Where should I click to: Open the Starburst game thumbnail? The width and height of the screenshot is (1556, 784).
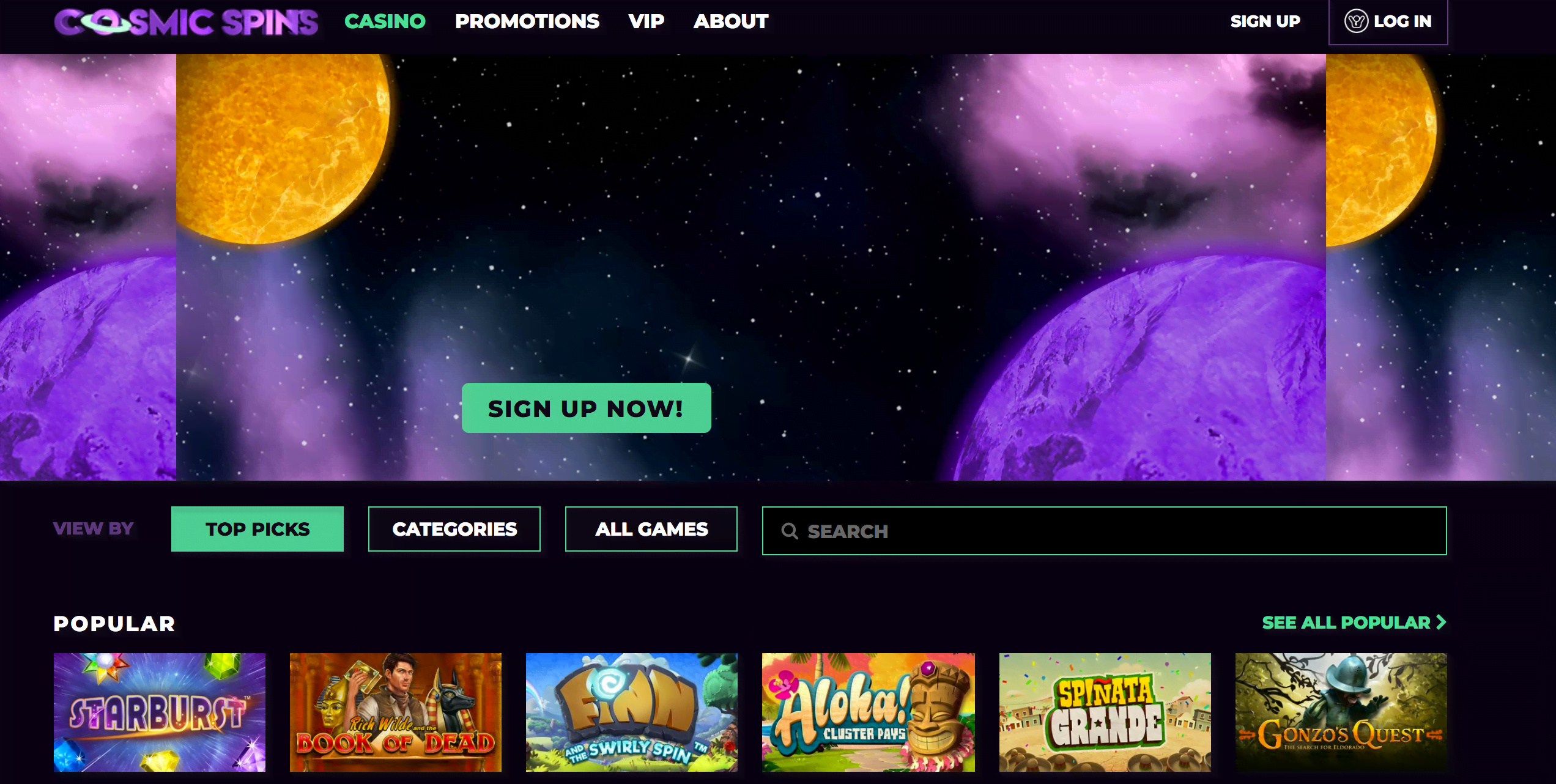point(160,712)
